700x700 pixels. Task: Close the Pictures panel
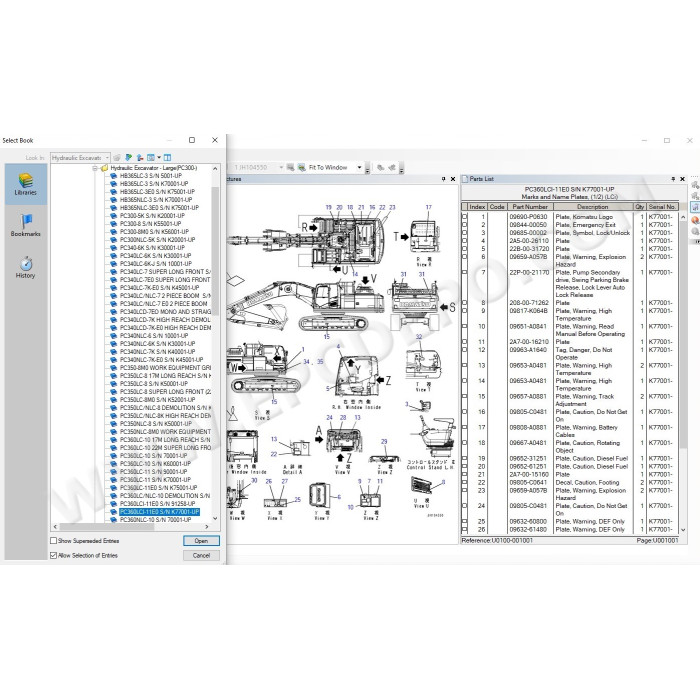click(x=453, y=179)
